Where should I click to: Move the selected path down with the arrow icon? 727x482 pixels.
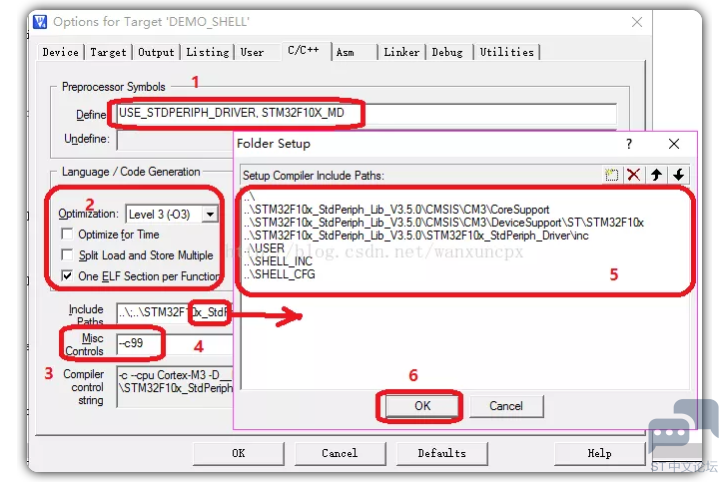679,175
